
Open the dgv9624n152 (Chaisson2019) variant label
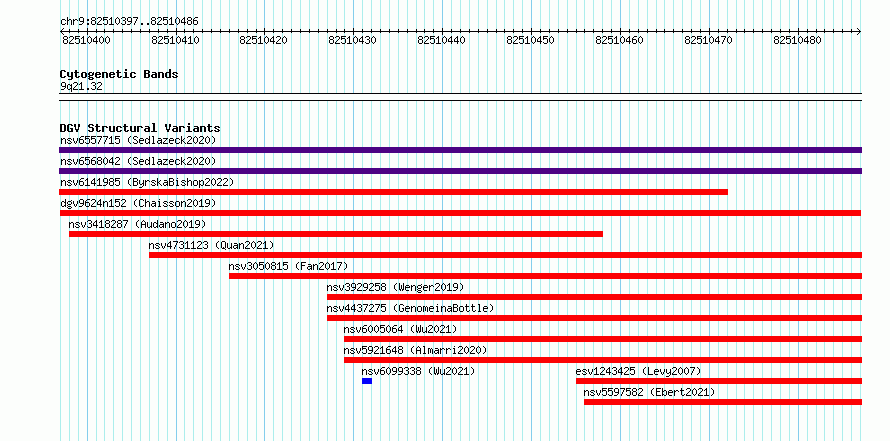point(138,203)
